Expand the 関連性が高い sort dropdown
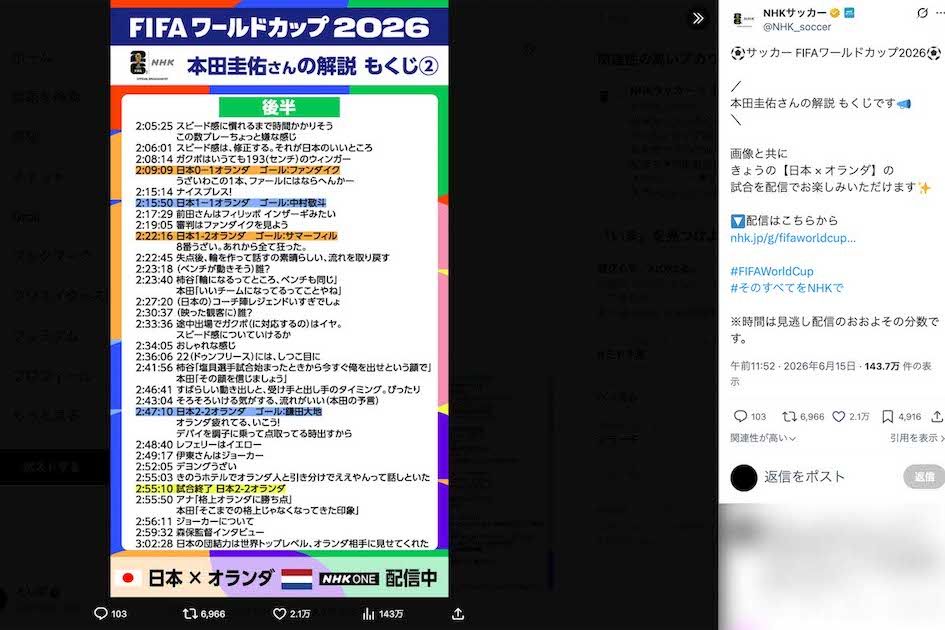Viewport: 945px width, 630px height. [763, 438]
